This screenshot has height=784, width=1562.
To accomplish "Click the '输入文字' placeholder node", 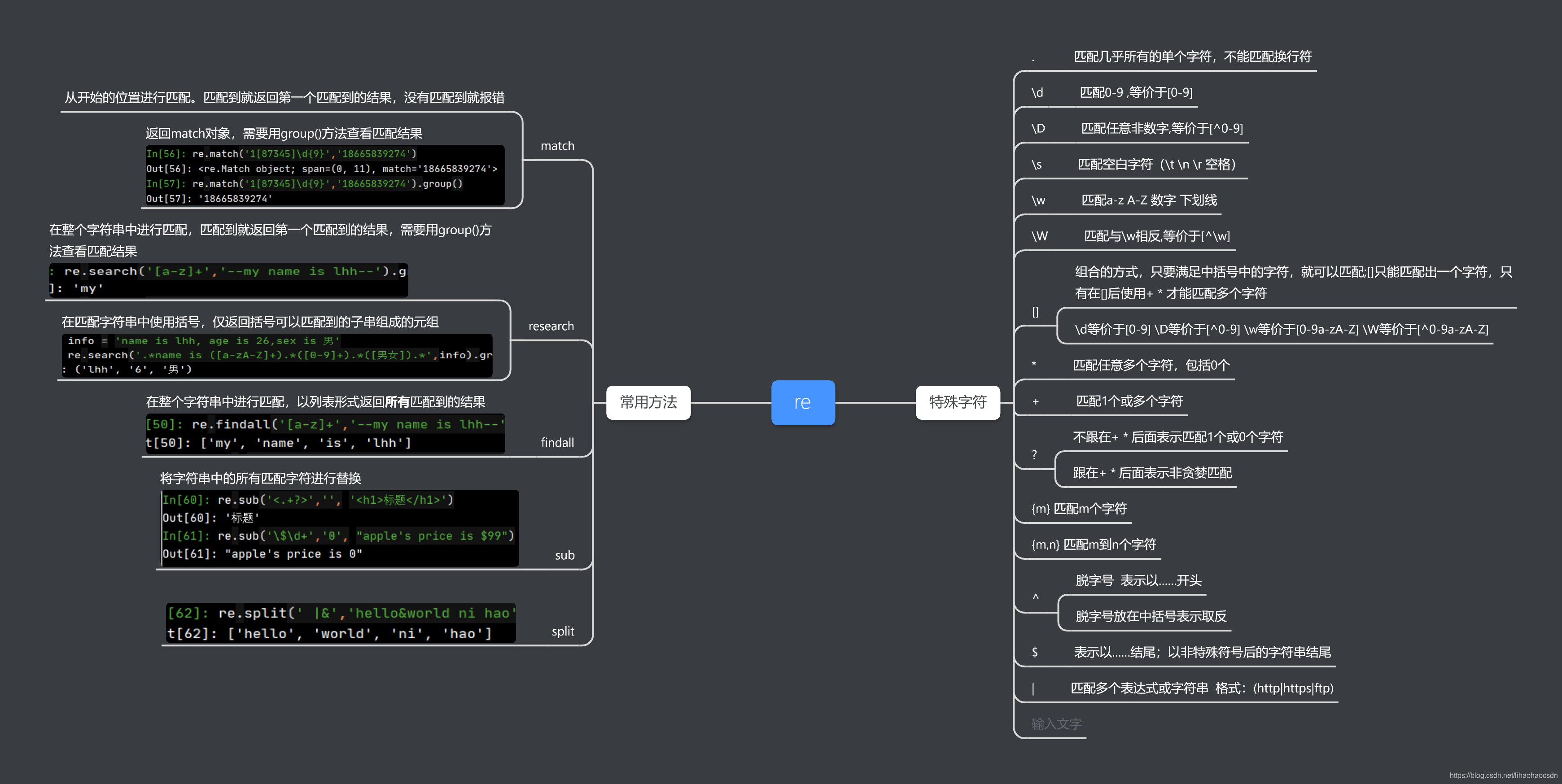I will click(1056, 724).
